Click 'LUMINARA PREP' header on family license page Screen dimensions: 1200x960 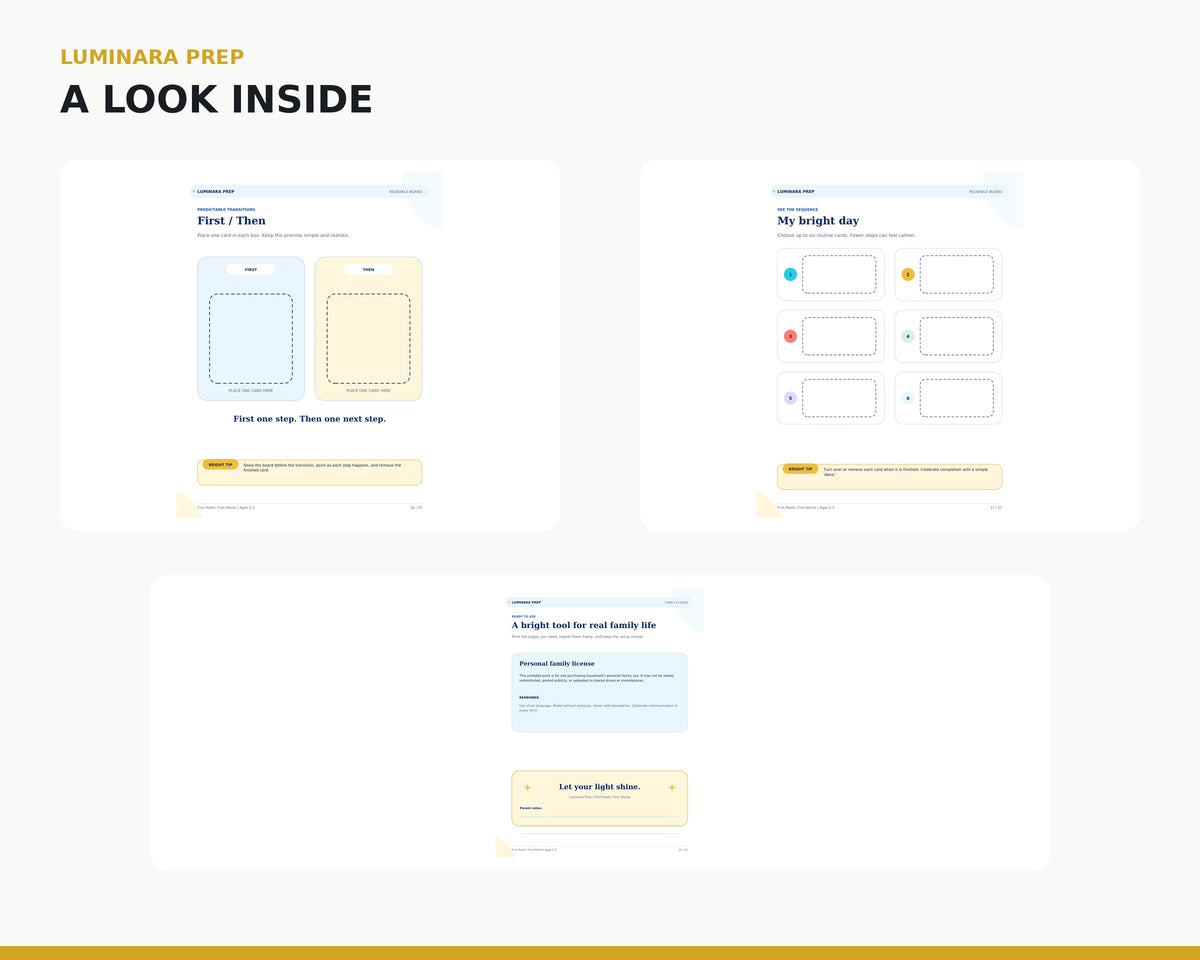(x=527, y=603)
